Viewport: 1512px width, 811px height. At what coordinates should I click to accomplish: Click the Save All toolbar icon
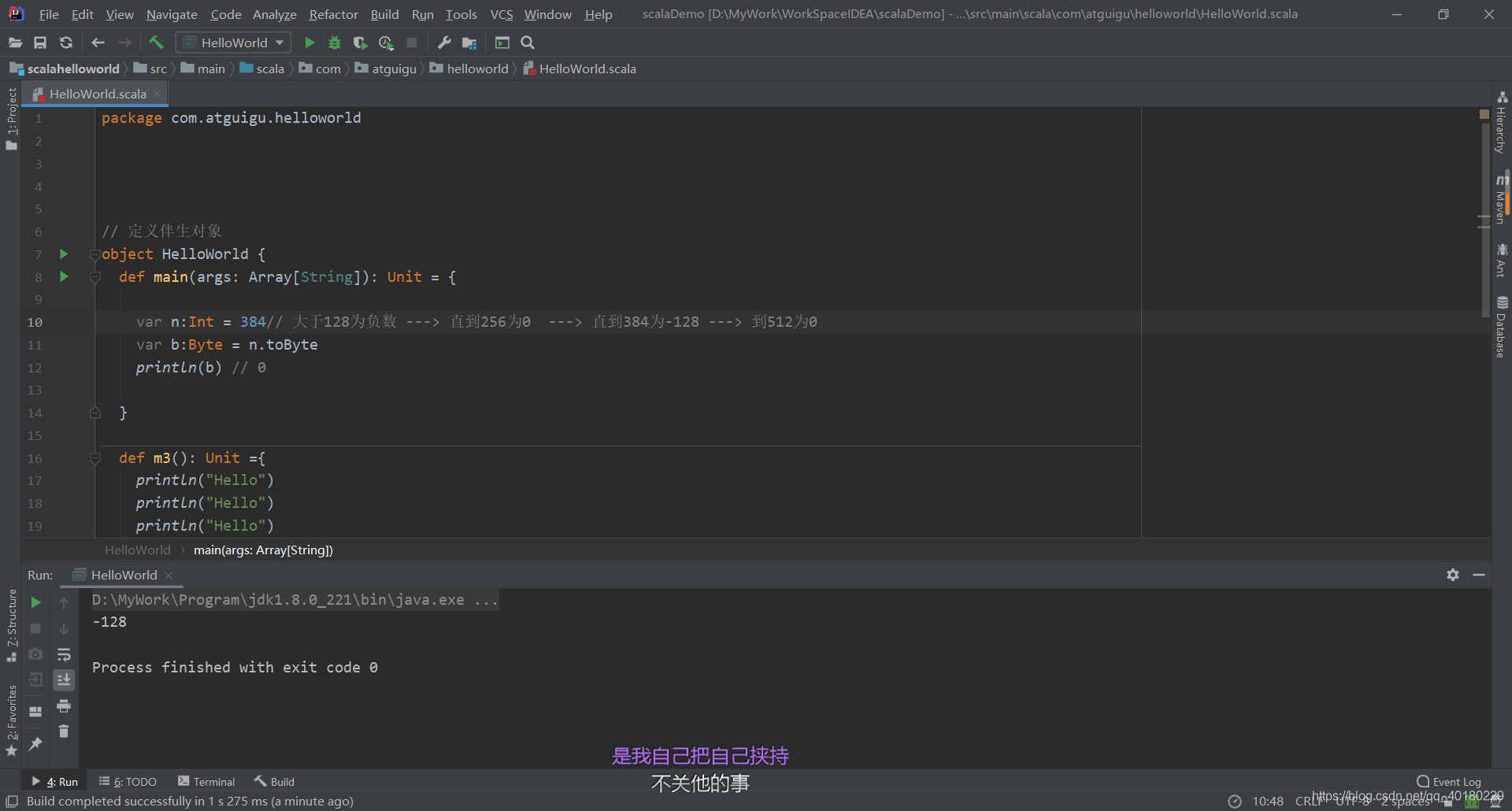(40, 43)
